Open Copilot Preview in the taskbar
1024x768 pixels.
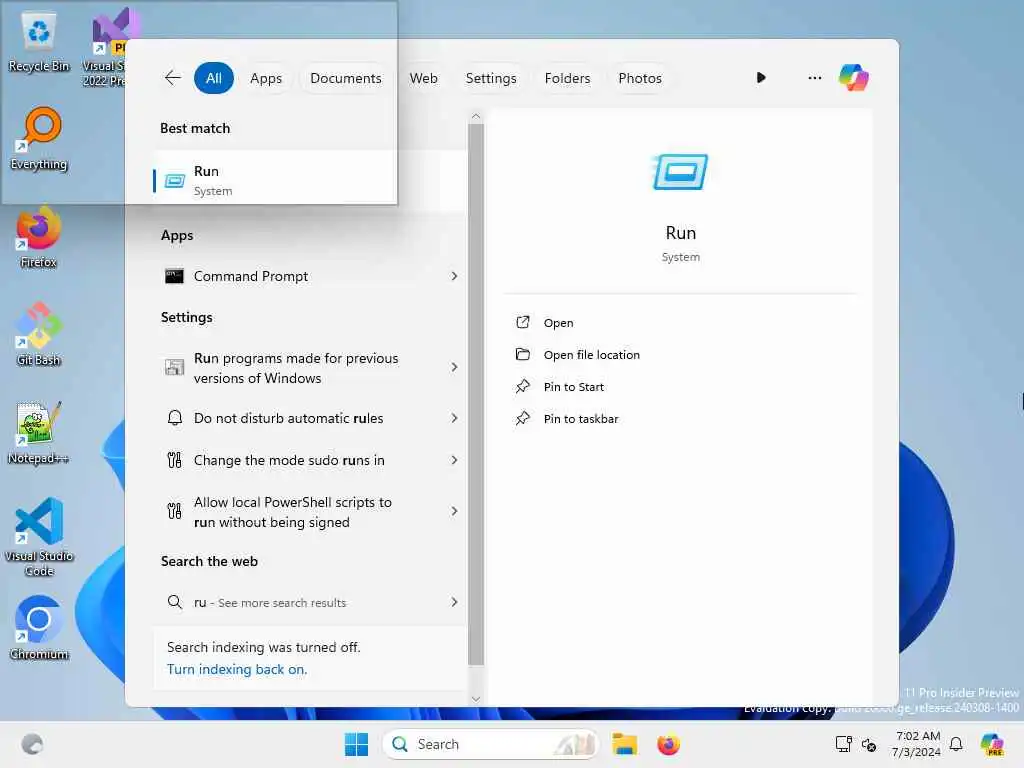coord(992,744)
